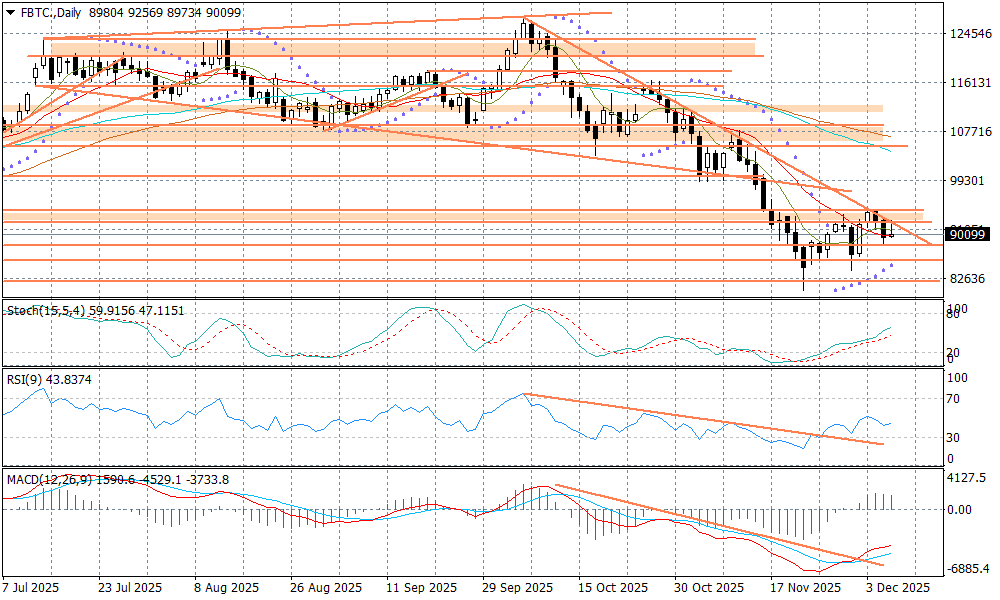The image size is (1000, 600).
Task: Click the current price label 90099
Action: 967,234
